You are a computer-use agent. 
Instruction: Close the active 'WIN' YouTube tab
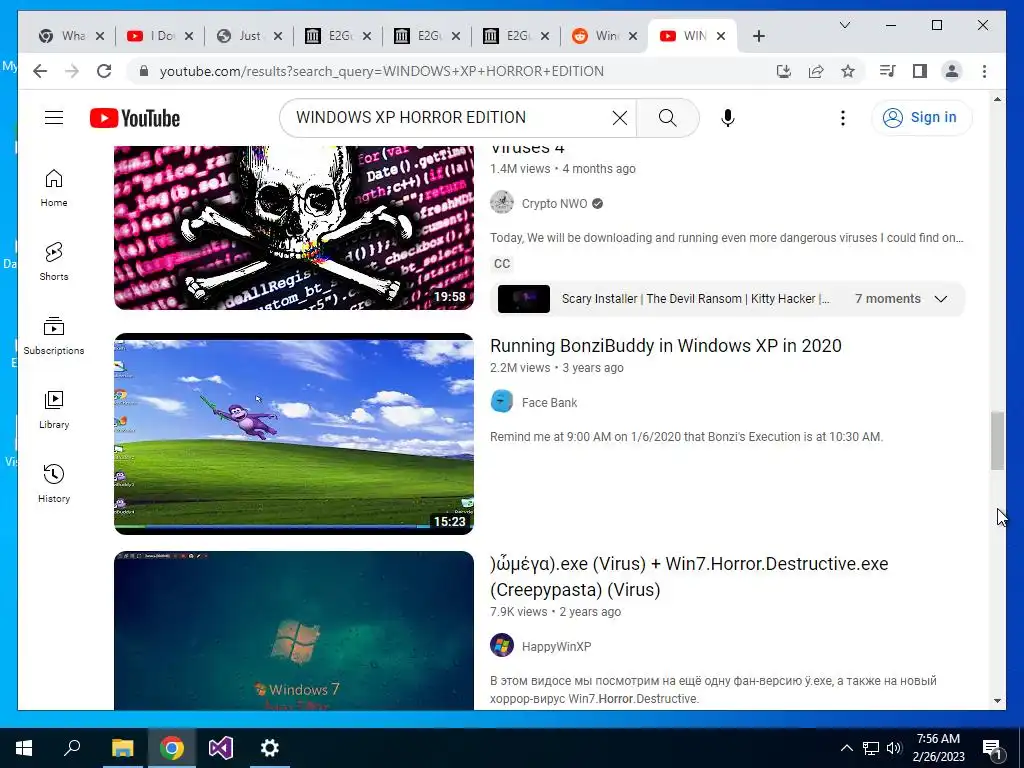coord(720,37)
